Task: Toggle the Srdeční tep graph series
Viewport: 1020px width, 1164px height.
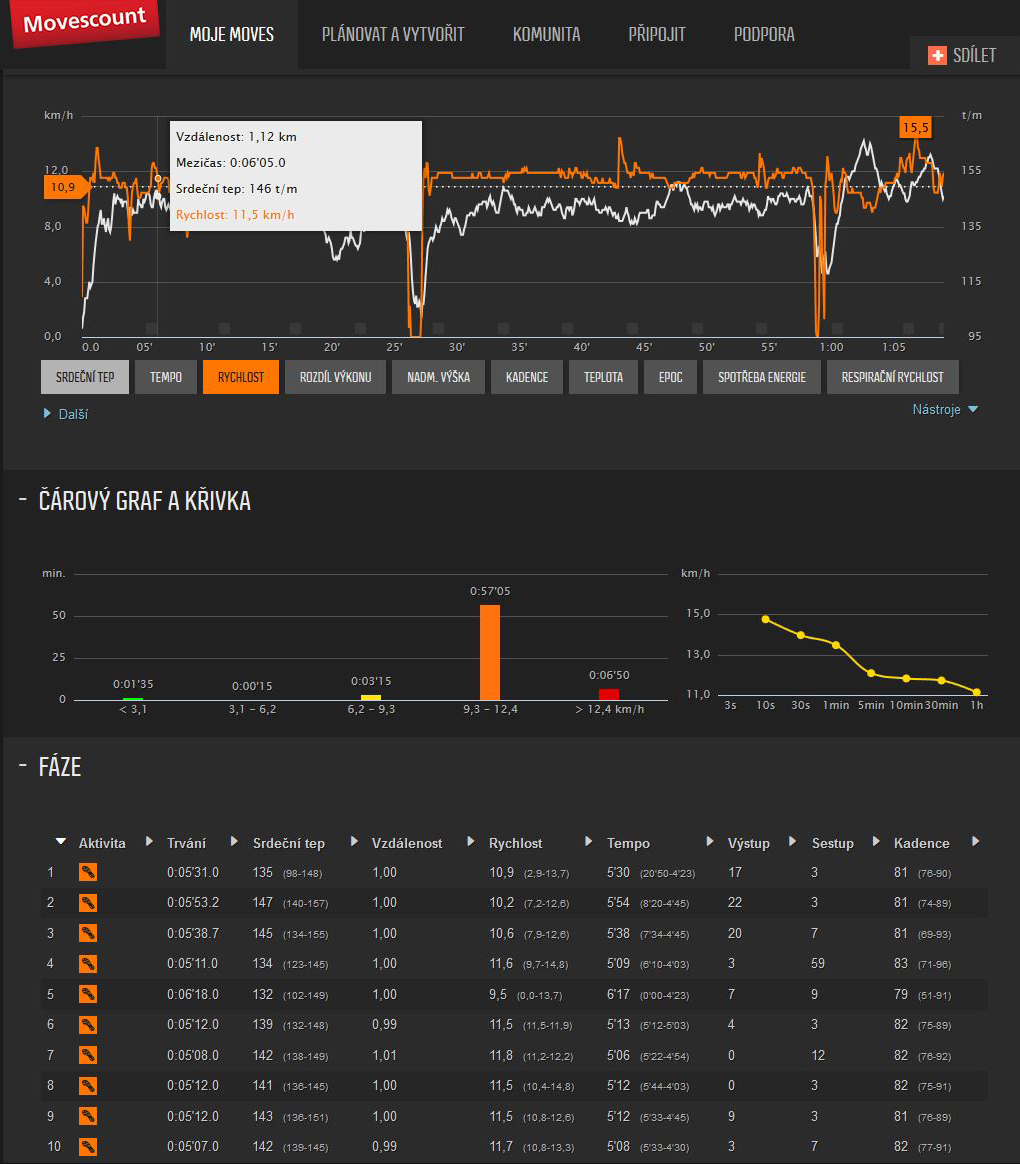Action: [x=85, y=377]
